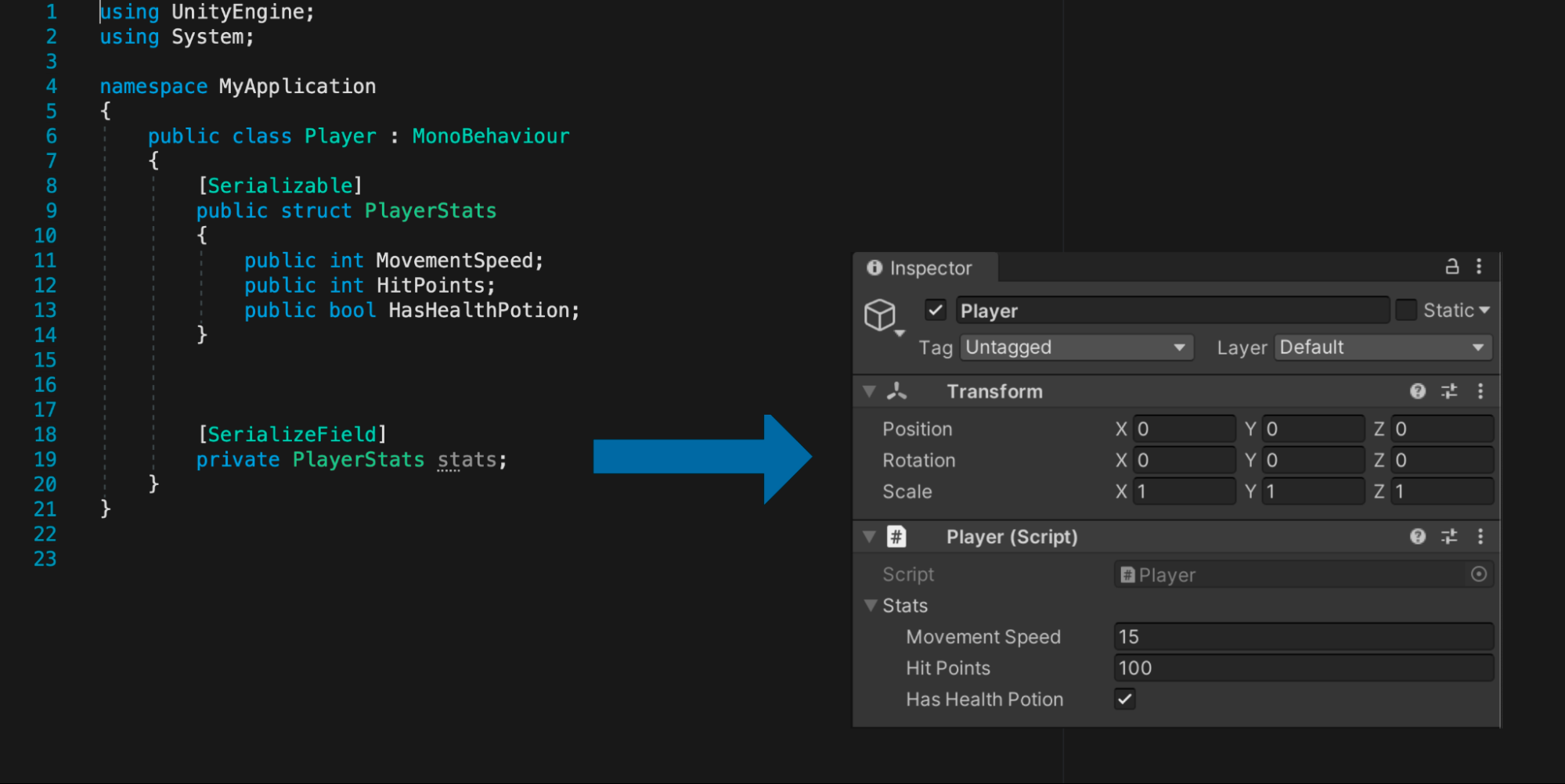Click the Movement Speed value field
This screenshot has width=1565, height=784.
[x=1304, y=637]
